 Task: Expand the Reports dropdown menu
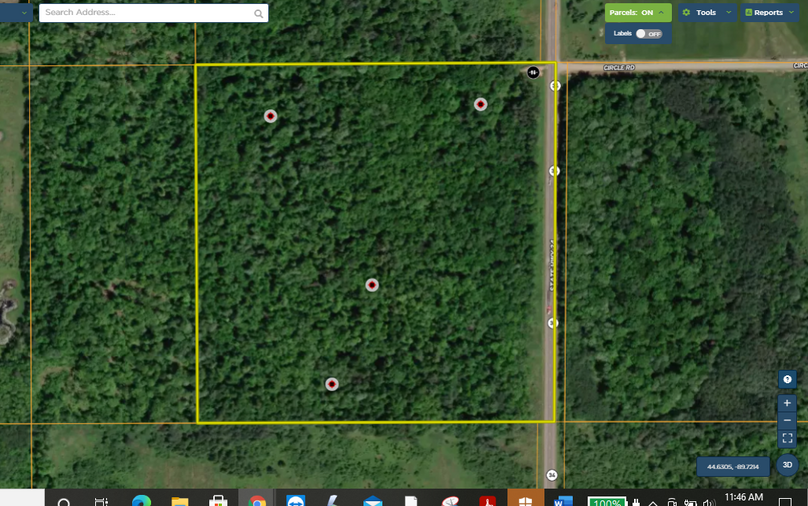(768, 13)
